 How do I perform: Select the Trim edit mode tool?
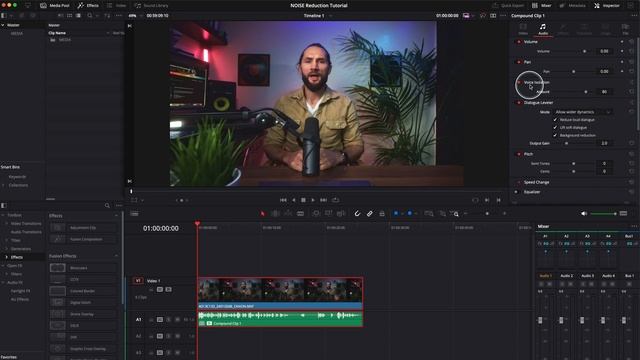(x=276, y=213)
